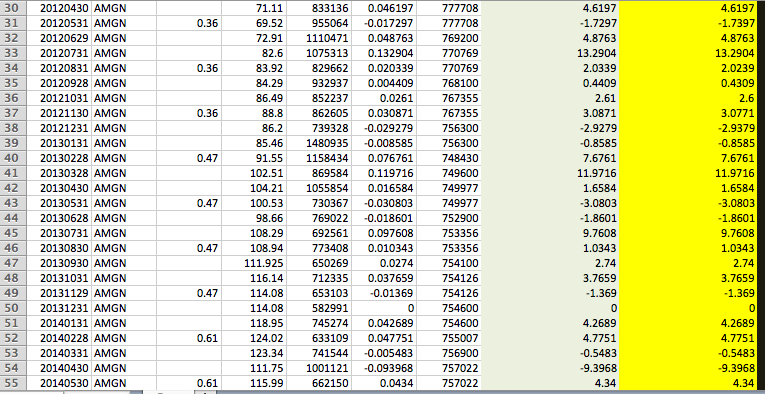This screenshot has height=394, width=765.
Task: Select price cell 71.11
Action: point(254,8)
